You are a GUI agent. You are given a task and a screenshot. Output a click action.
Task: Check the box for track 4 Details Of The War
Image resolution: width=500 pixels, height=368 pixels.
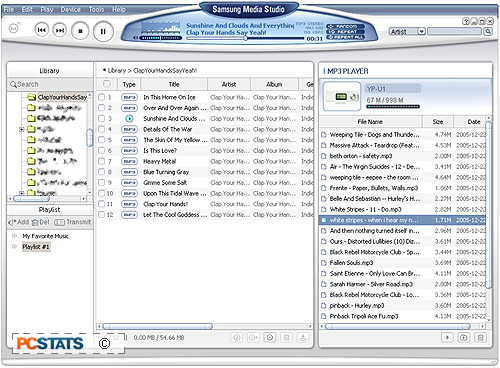[102, 129]
